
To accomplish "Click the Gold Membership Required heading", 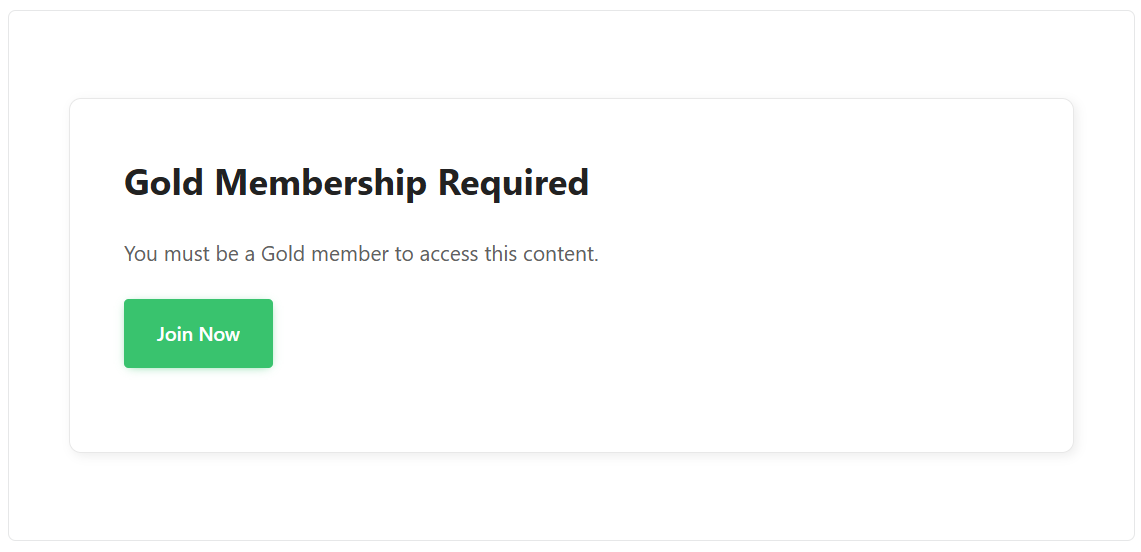I will [x=356, y=183].
